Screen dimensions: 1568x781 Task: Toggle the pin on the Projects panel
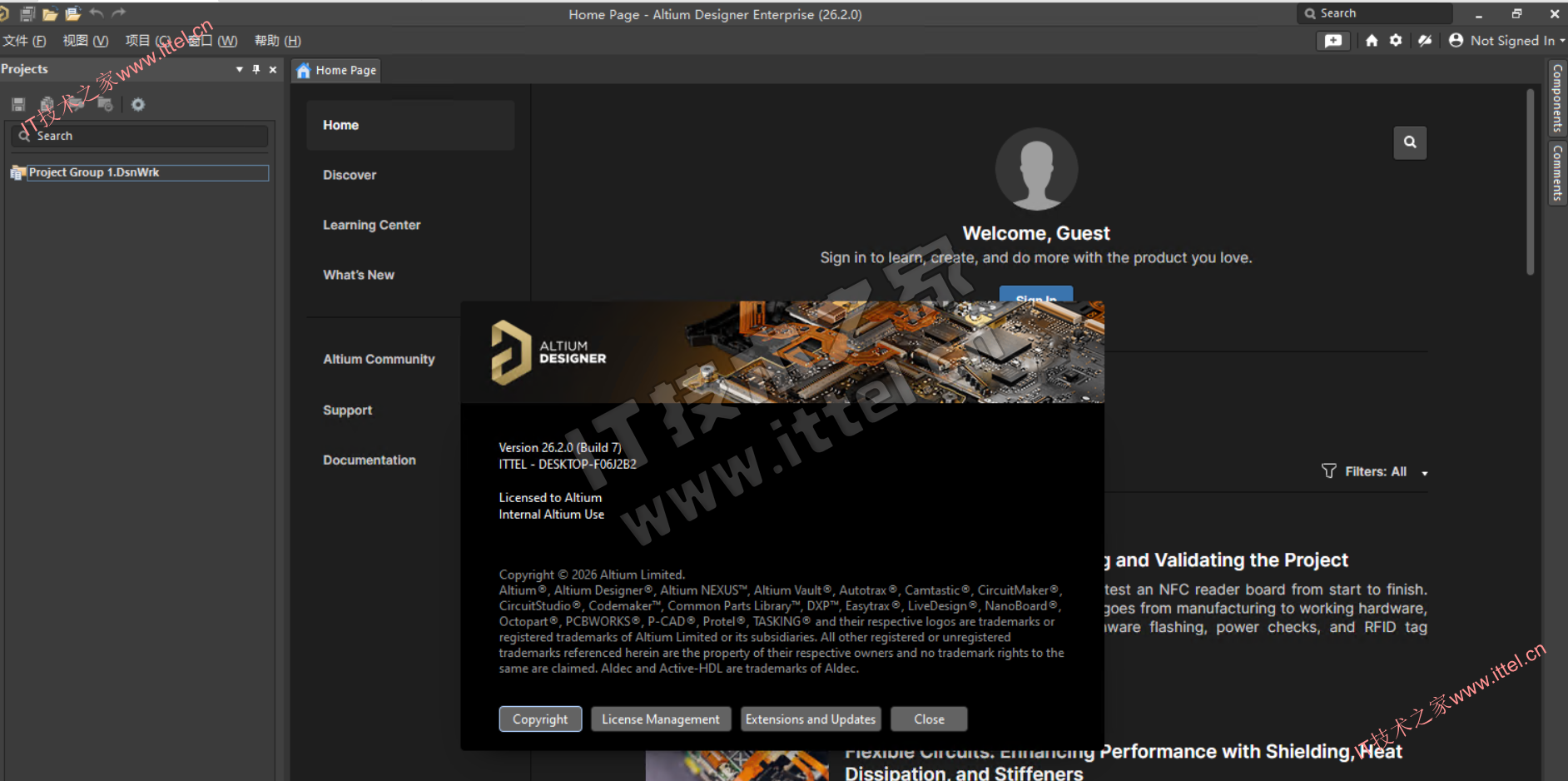(256, 69)
